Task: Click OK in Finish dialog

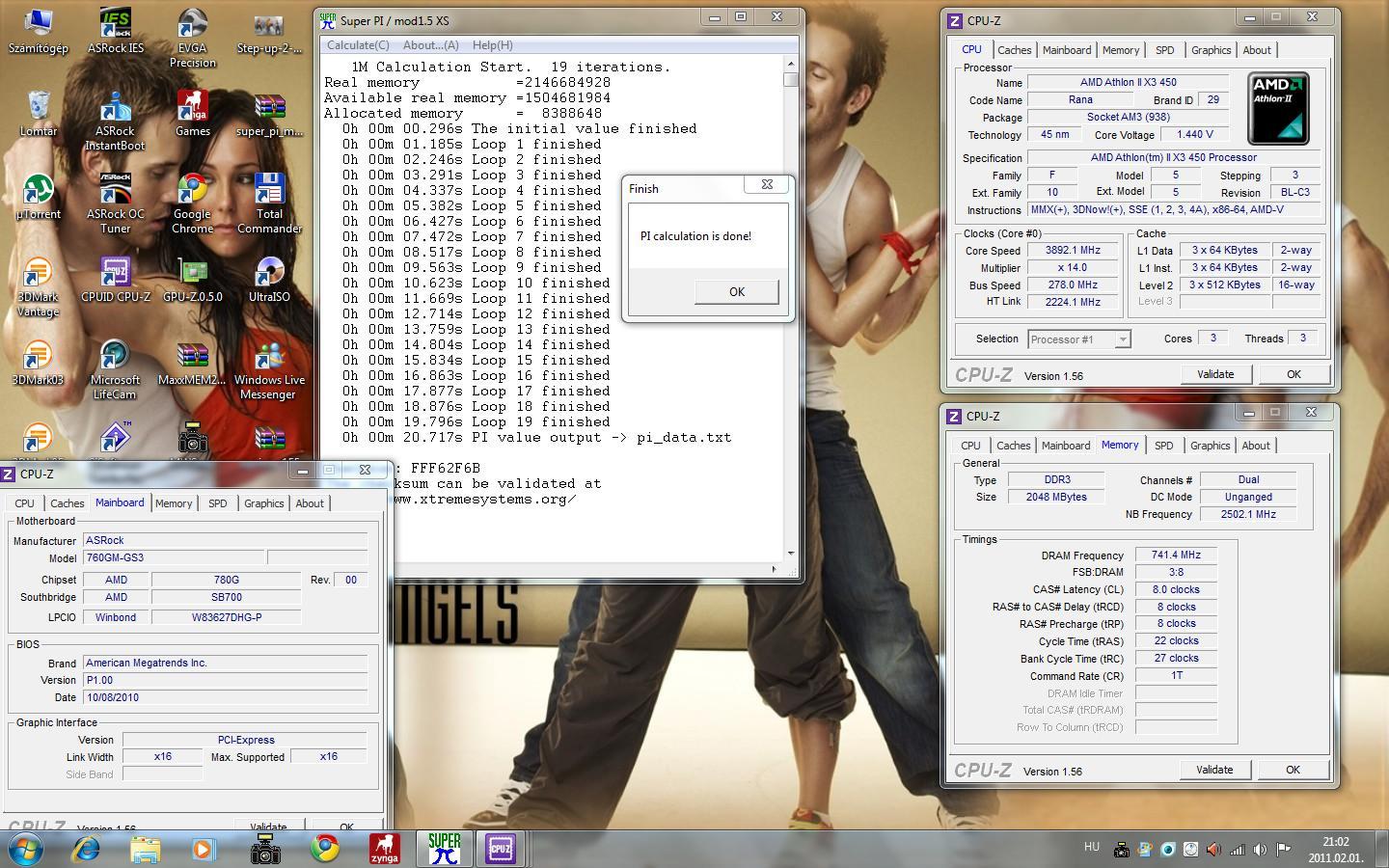Action: 736,292
